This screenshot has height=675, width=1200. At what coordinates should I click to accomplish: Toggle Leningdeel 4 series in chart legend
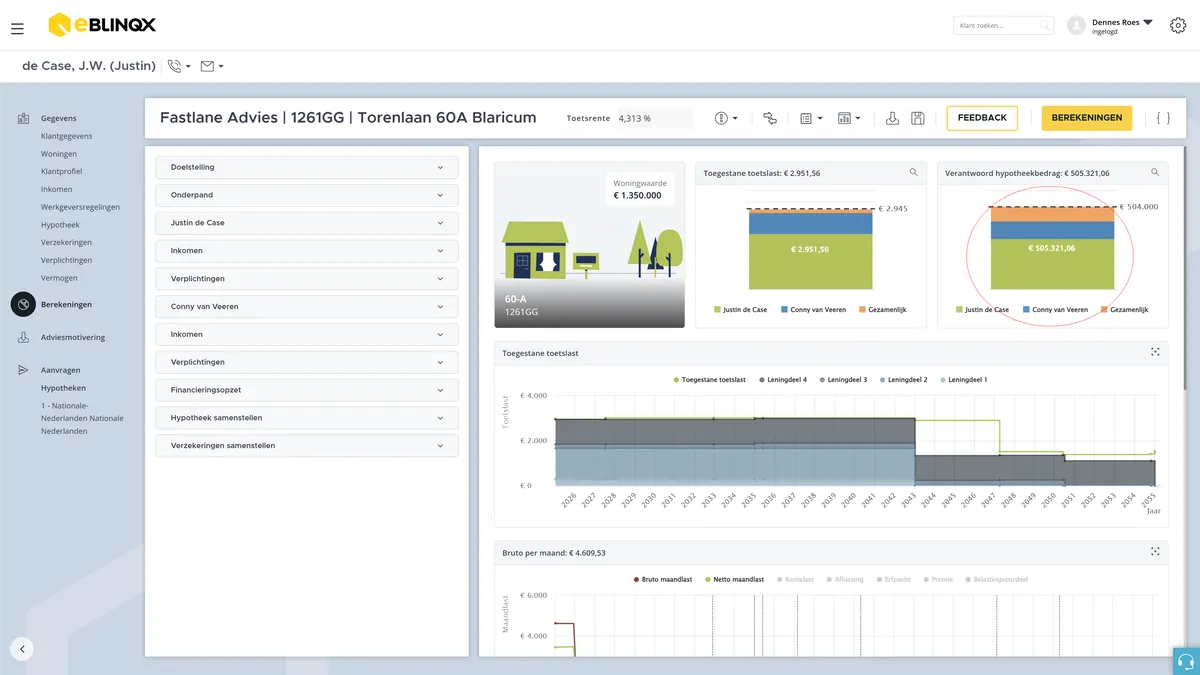pos(782,380)
